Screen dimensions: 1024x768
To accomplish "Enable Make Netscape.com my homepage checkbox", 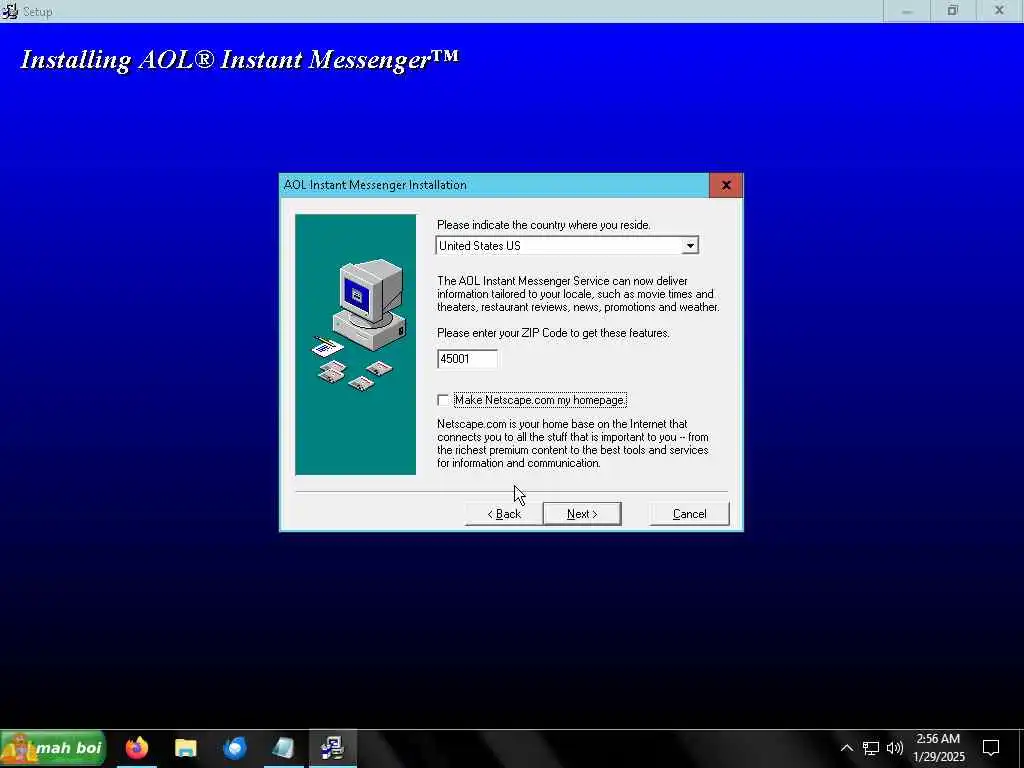I will pyautogui.click(x=443, y=400).
